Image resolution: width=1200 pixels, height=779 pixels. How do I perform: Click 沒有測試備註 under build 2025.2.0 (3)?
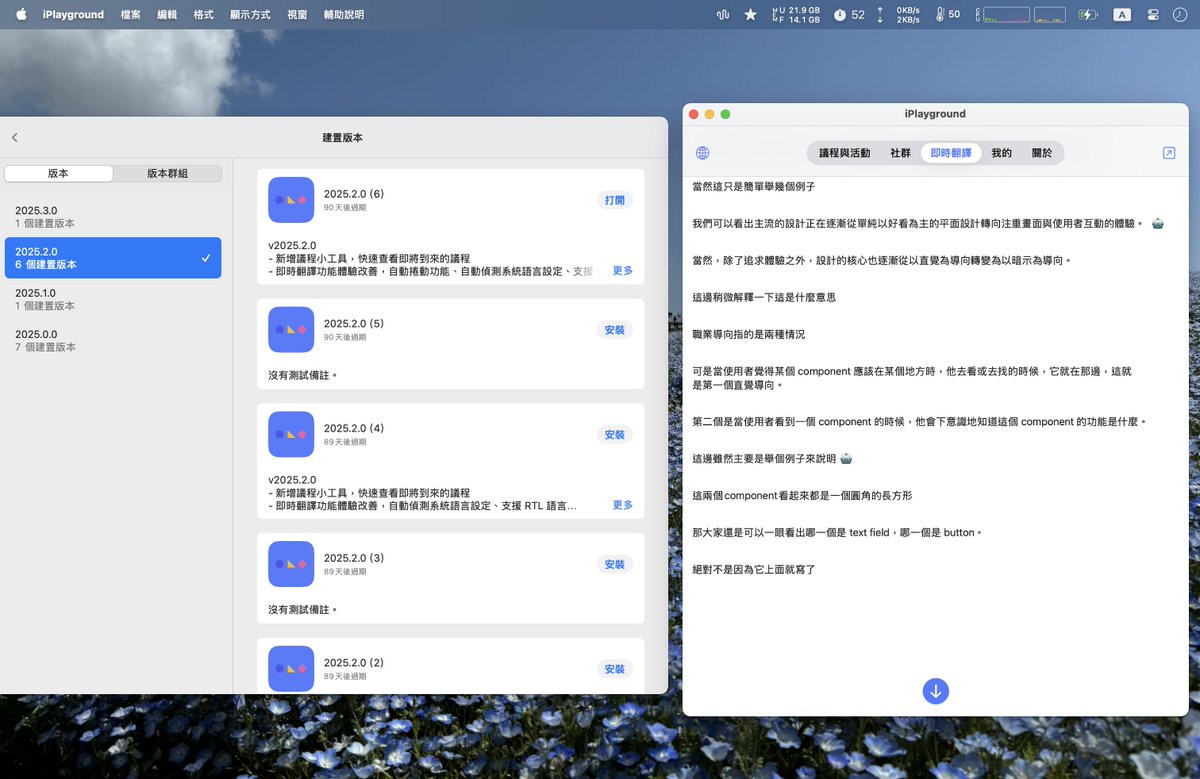pyautogui.click(x=303, y=609)
